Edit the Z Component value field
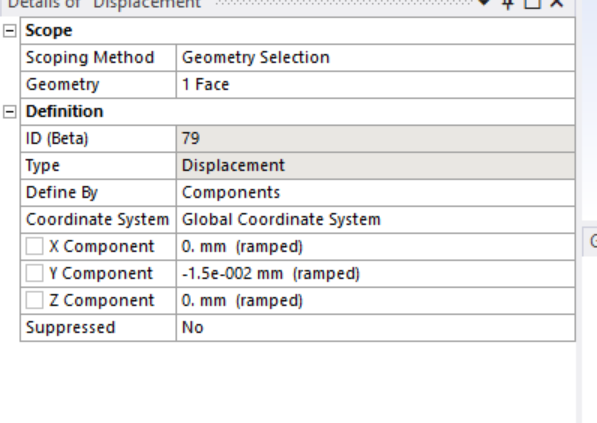Screen dimensions: 597x423 coord(375,301)
